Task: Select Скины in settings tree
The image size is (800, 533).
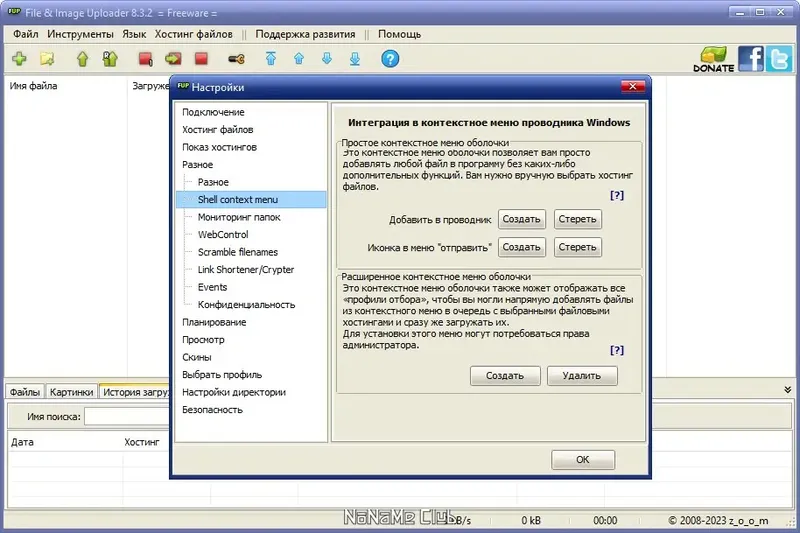Action: coord(196,357)
